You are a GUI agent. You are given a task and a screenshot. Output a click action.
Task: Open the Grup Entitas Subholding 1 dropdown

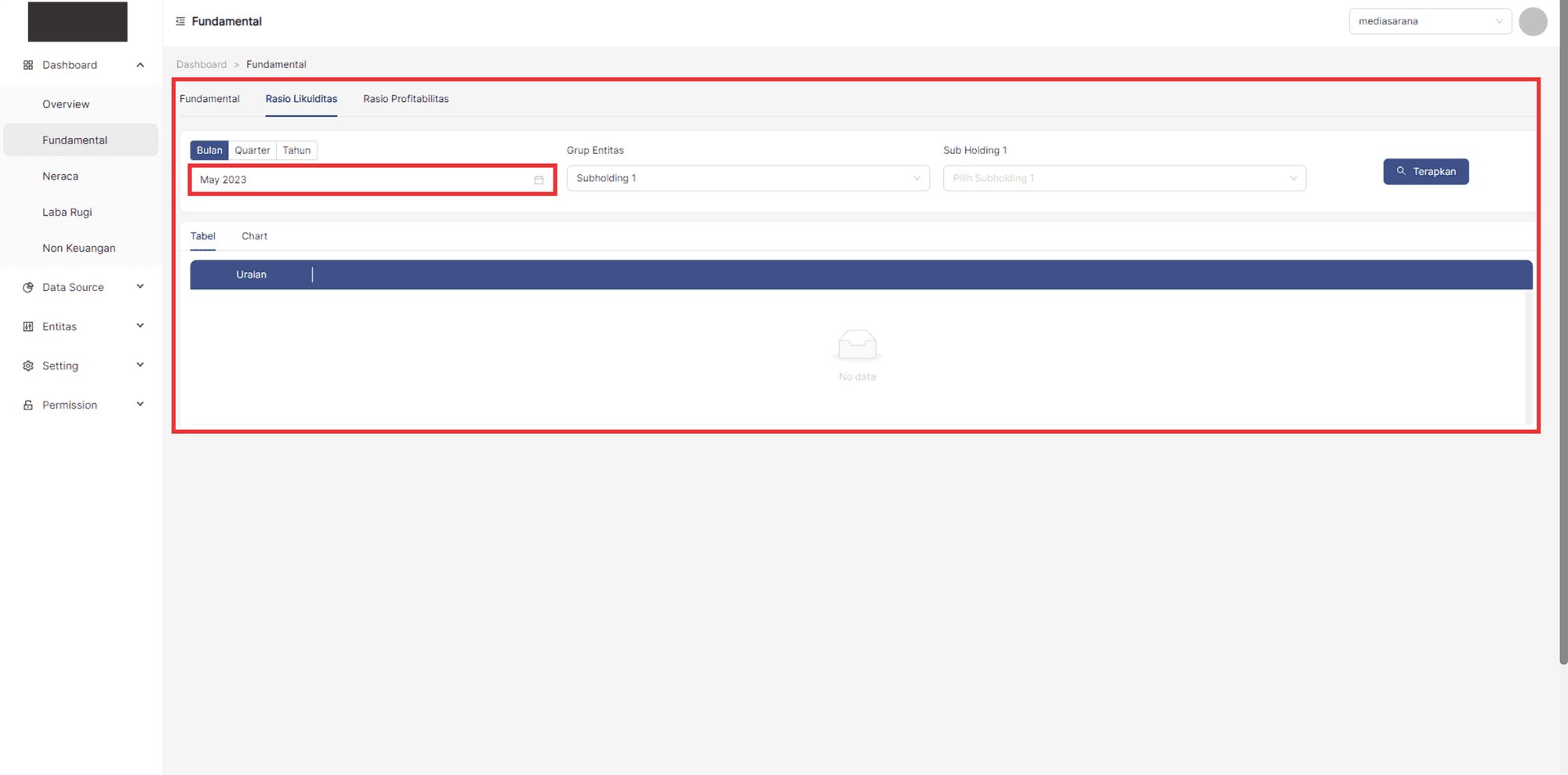(747, 178)
